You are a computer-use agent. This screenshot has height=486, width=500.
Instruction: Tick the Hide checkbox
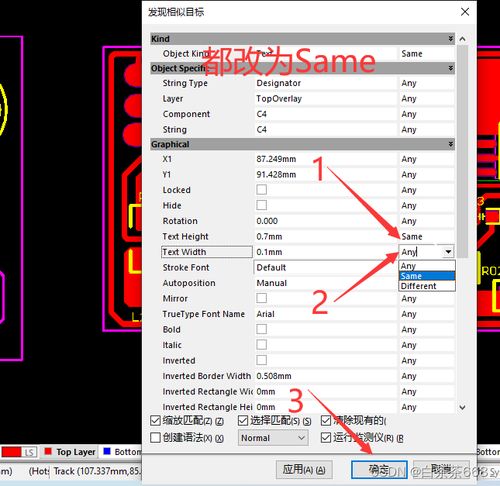[261, 205]
